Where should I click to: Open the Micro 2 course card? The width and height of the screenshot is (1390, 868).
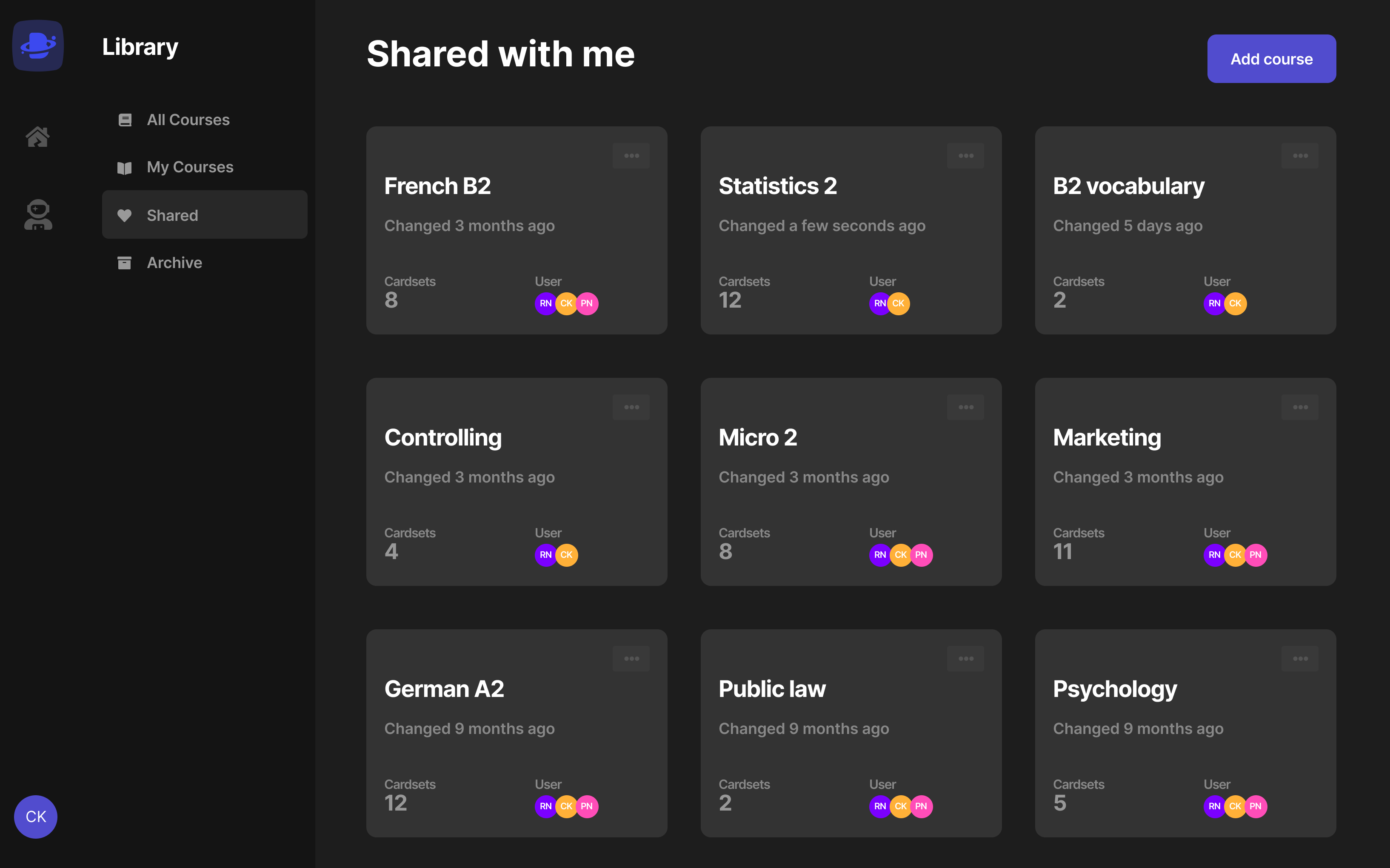851,481
